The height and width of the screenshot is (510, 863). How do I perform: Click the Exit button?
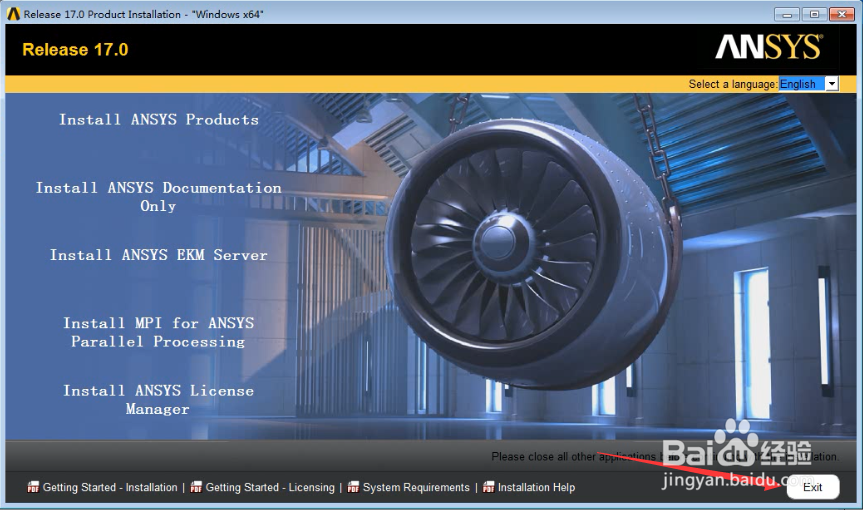click(x=812, y=487)
